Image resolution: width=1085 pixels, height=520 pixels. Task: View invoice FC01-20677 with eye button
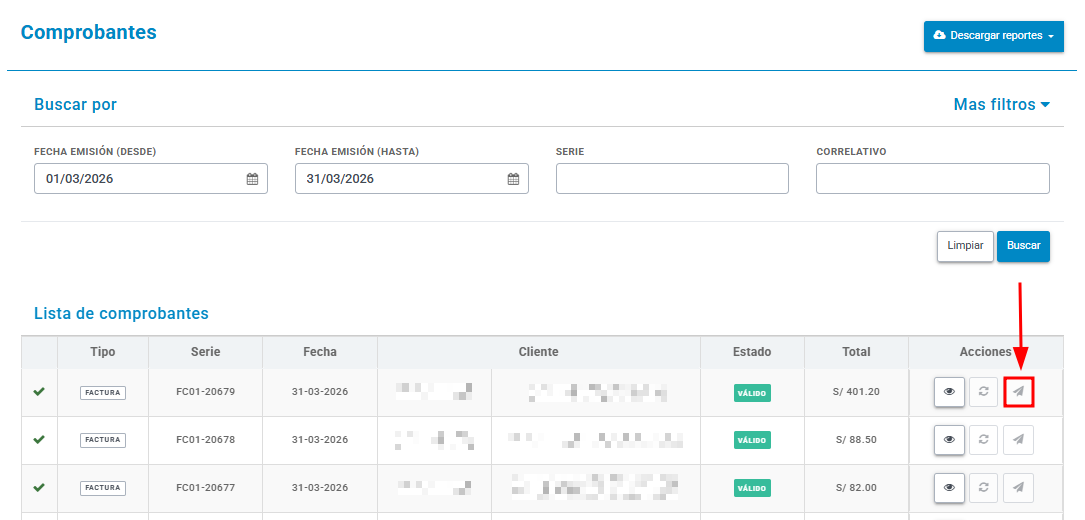pyautogui.click(x=949, y=487)
